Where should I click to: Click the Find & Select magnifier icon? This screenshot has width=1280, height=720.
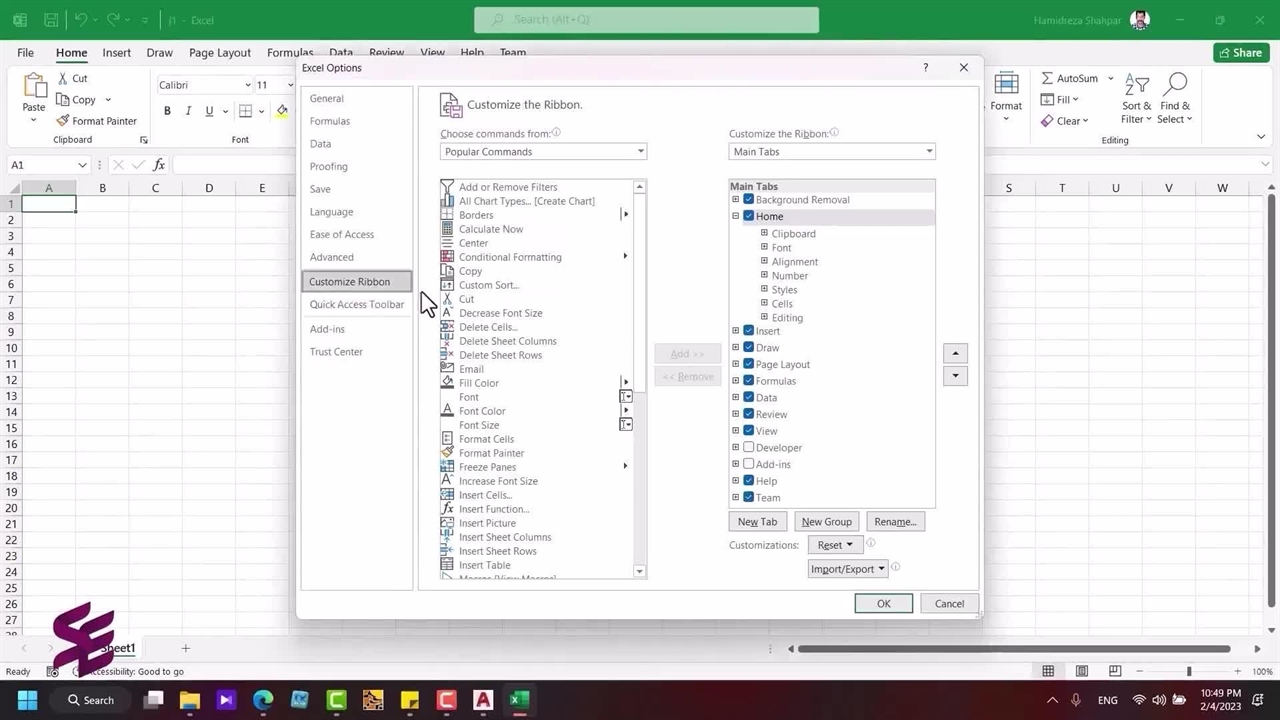(x=1175, y=86)
